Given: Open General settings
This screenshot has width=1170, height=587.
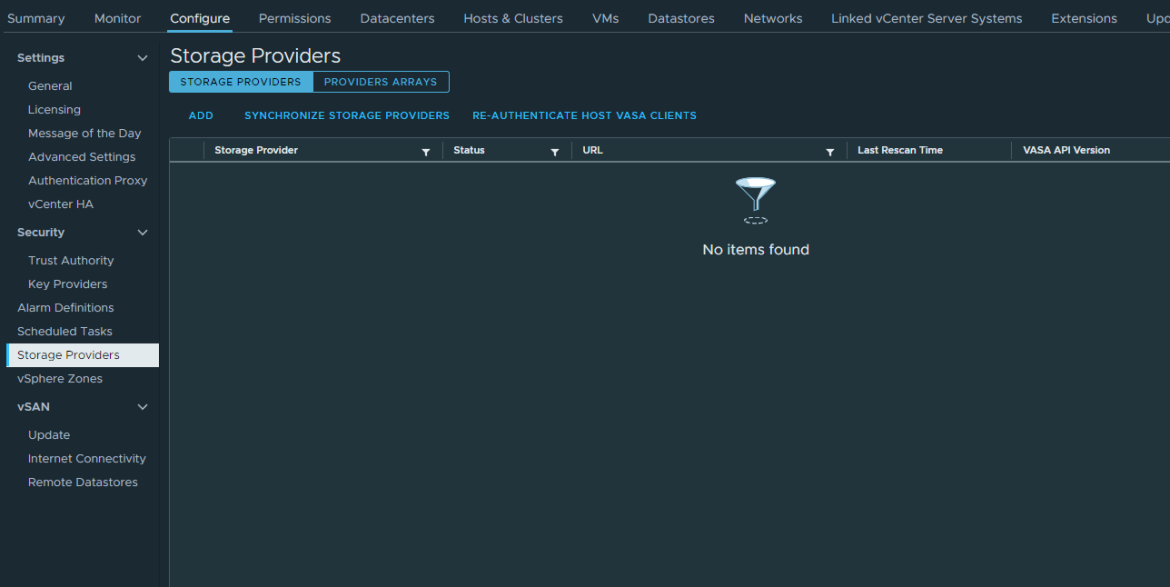Looking at the screenshot, I should (x=50, y=86).
